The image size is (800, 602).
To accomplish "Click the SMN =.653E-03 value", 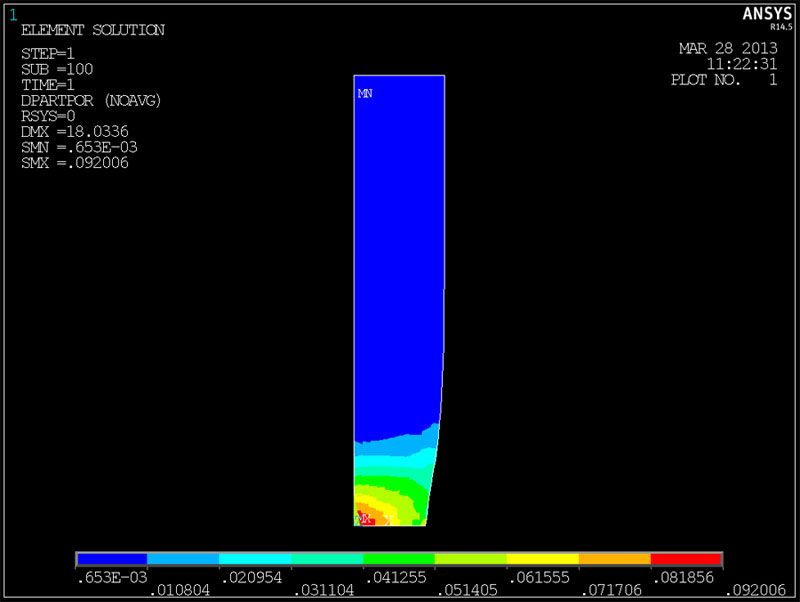I will pyautogui.click(x=79, y=147).
